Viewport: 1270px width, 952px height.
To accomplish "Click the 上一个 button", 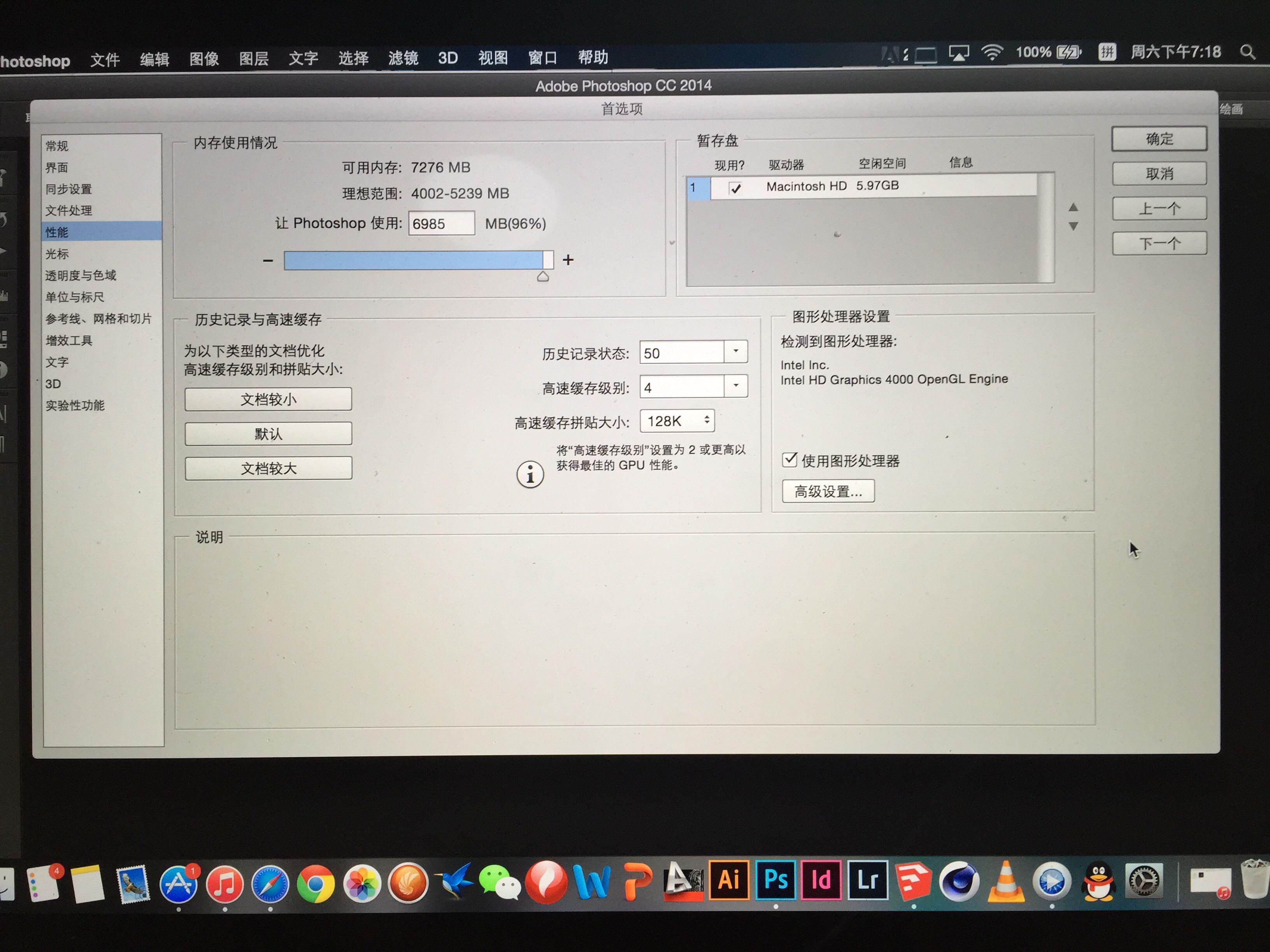I will (x=1159, y=208).
